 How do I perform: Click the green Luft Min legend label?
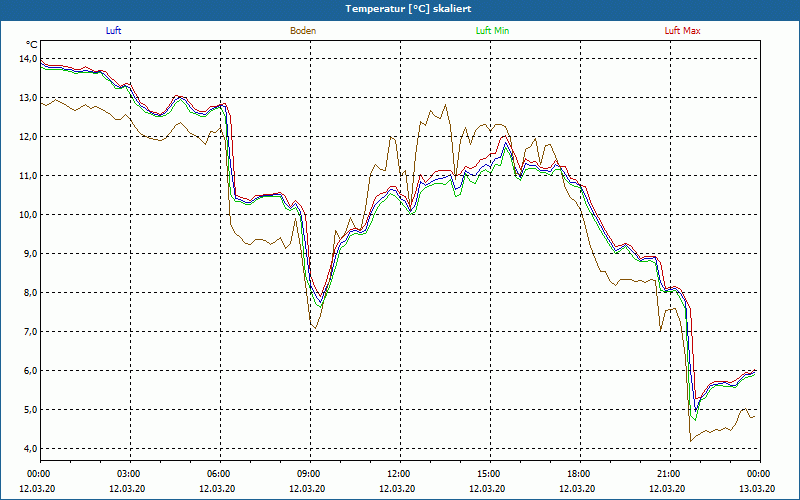492,31
